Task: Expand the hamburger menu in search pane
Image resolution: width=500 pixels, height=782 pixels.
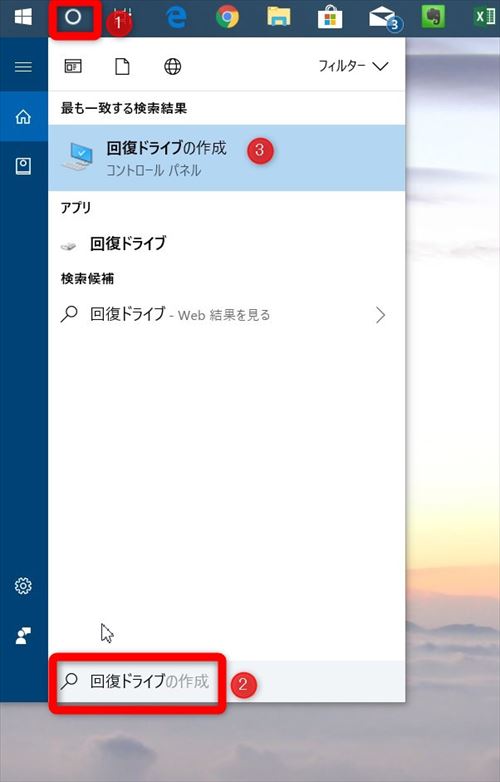Action: point(23,66)
